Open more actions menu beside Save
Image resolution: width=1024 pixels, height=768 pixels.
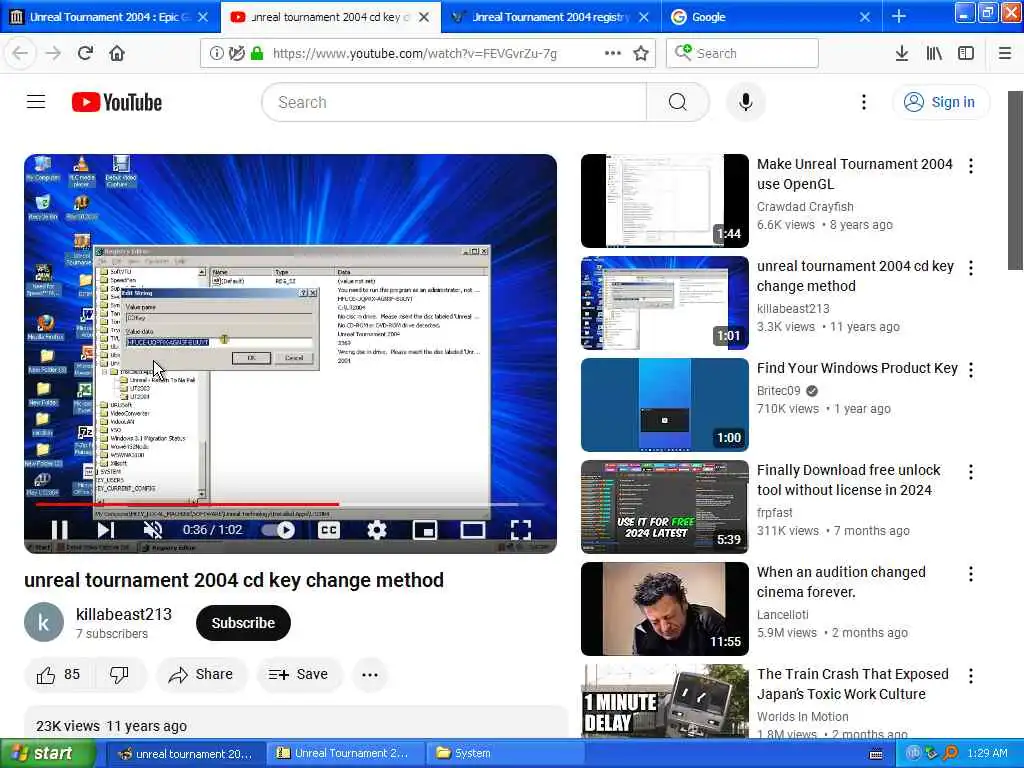pos(370,675)
